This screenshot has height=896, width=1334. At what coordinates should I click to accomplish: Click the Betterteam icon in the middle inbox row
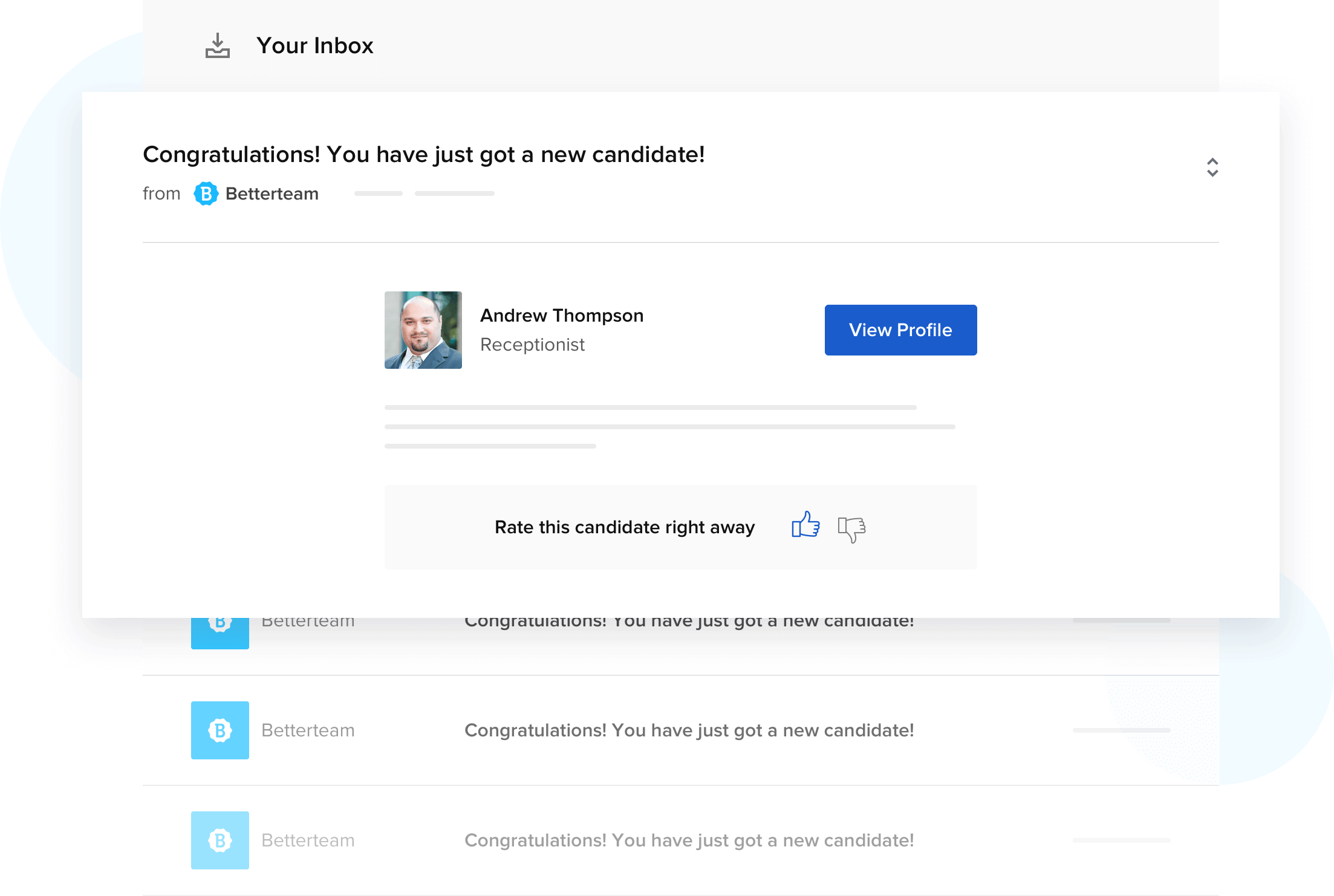[220, 730]
